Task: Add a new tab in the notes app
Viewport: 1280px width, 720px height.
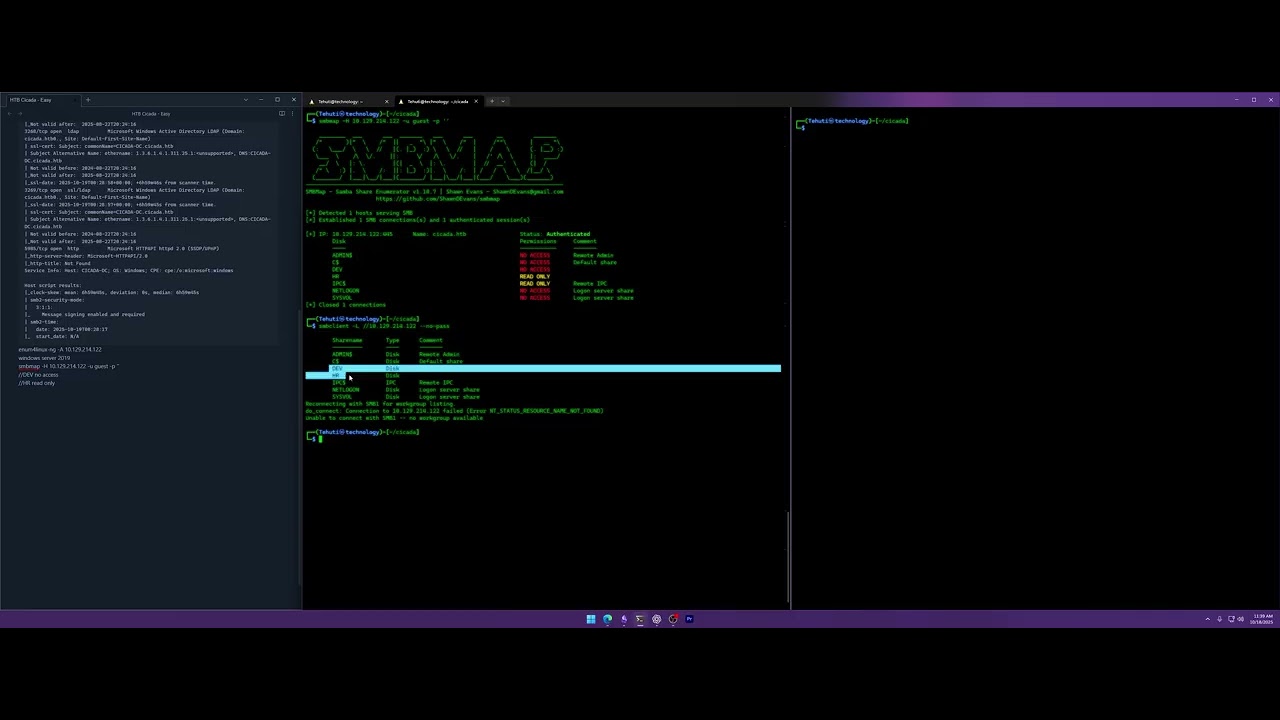Action: tap(87, 100)
